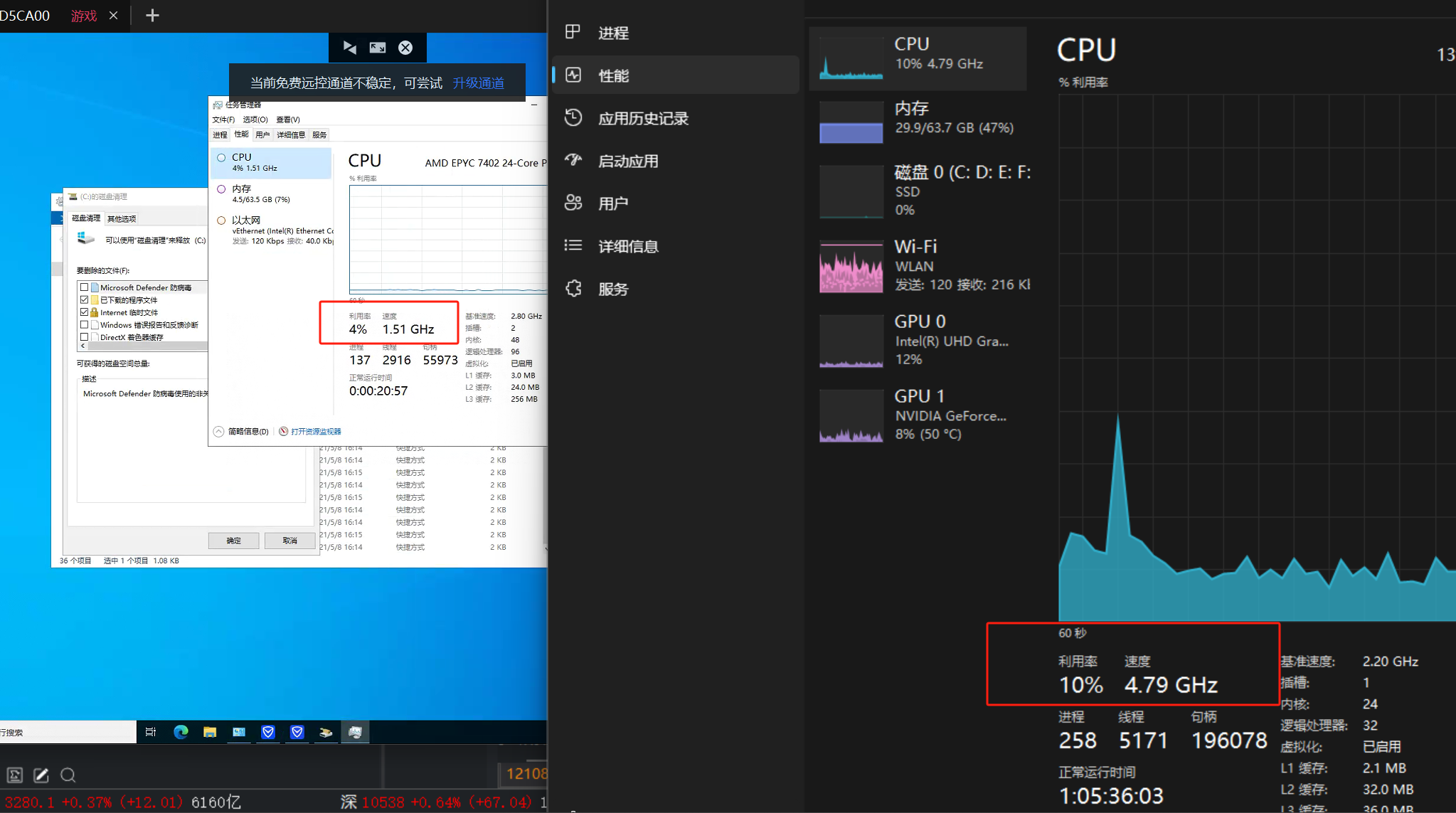Launch Microsoft Edge from the remote taskbar
Viewport: 1456px width, 813px height.
click(x=181, y=732)
